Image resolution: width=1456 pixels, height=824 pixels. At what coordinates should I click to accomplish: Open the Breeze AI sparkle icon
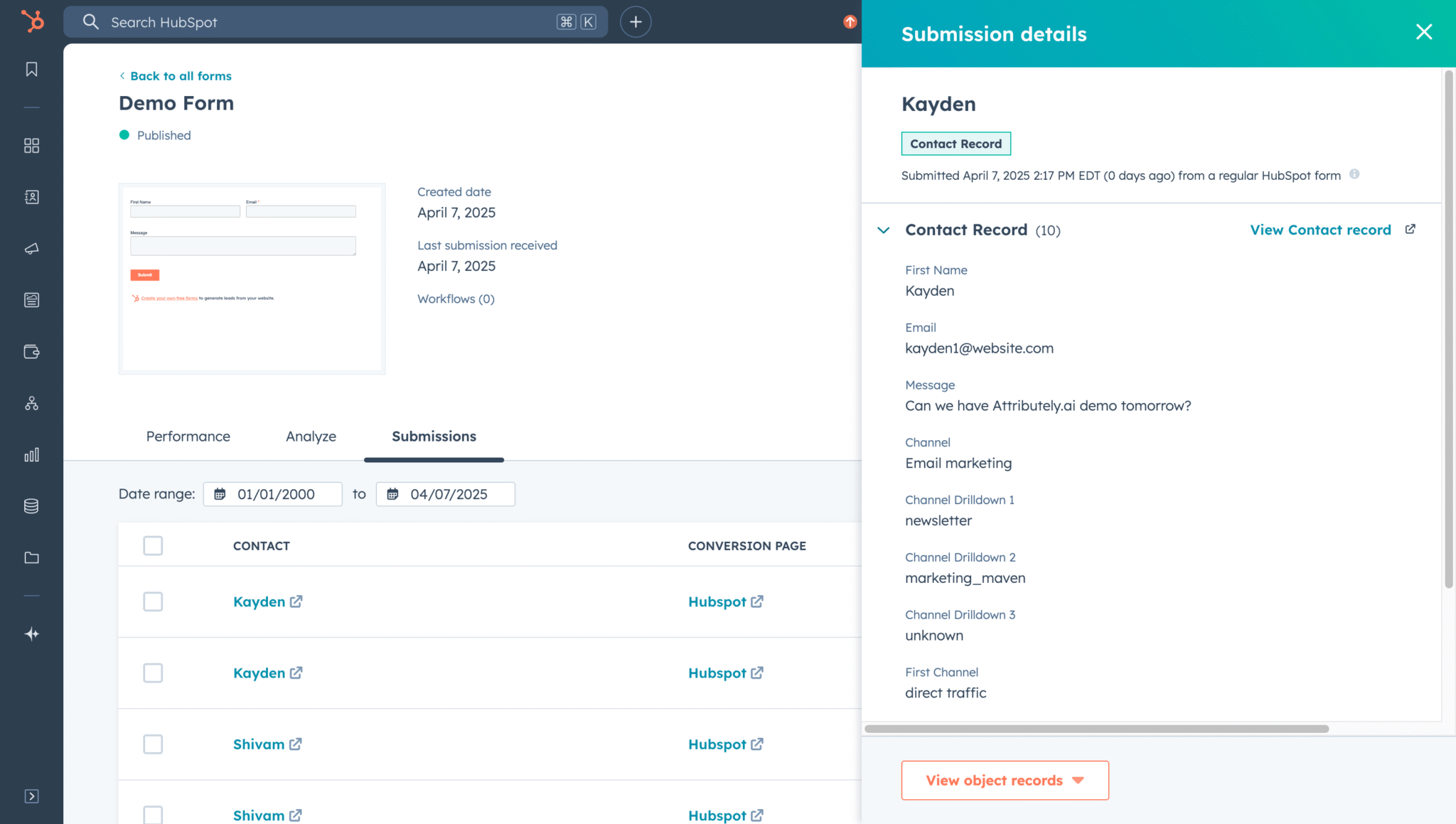31,633
